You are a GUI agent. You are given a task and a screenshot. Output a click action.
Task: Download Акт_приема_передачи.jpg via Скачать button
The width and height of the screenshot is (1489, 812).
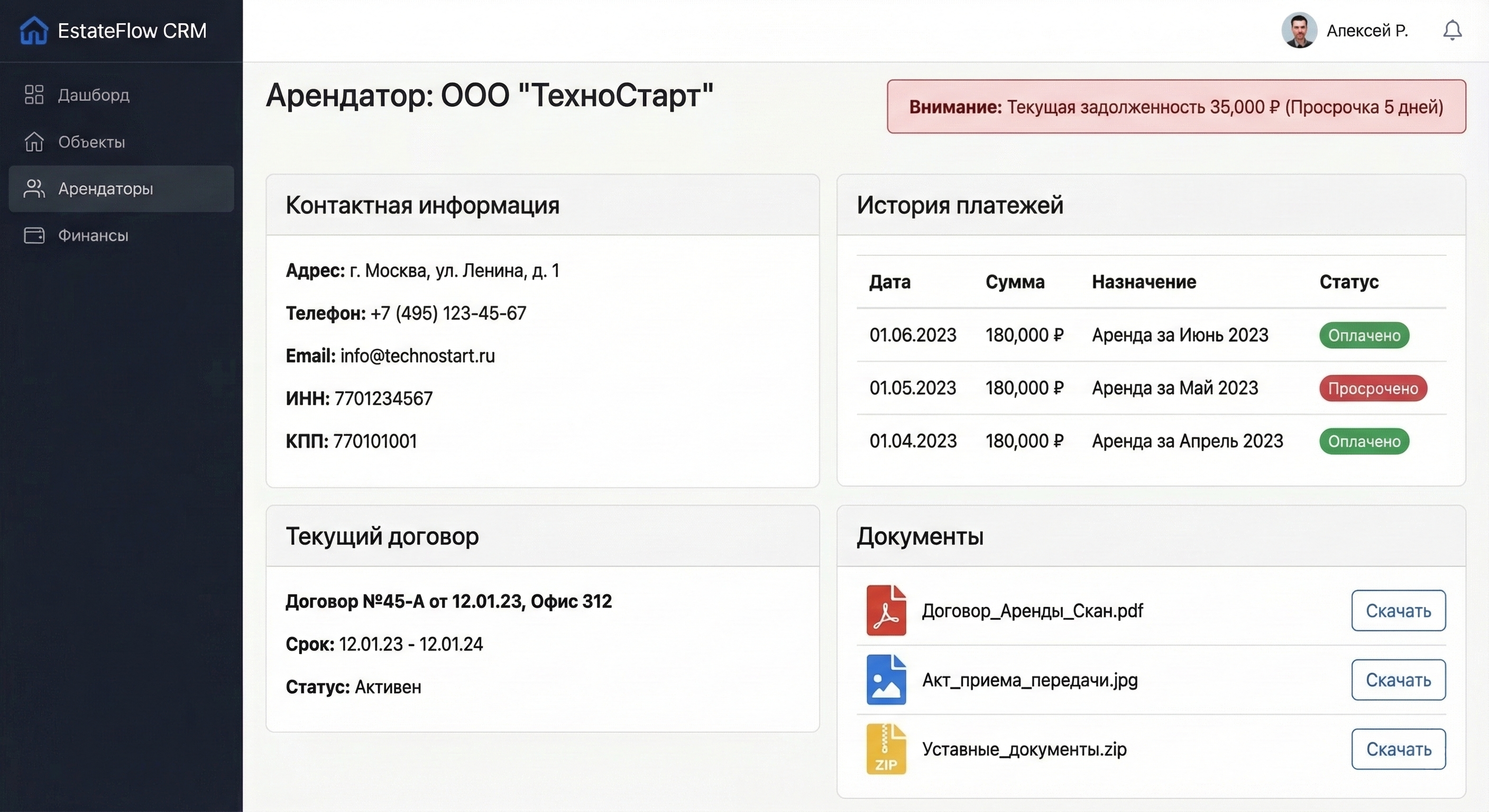[x=1398, y=680]
